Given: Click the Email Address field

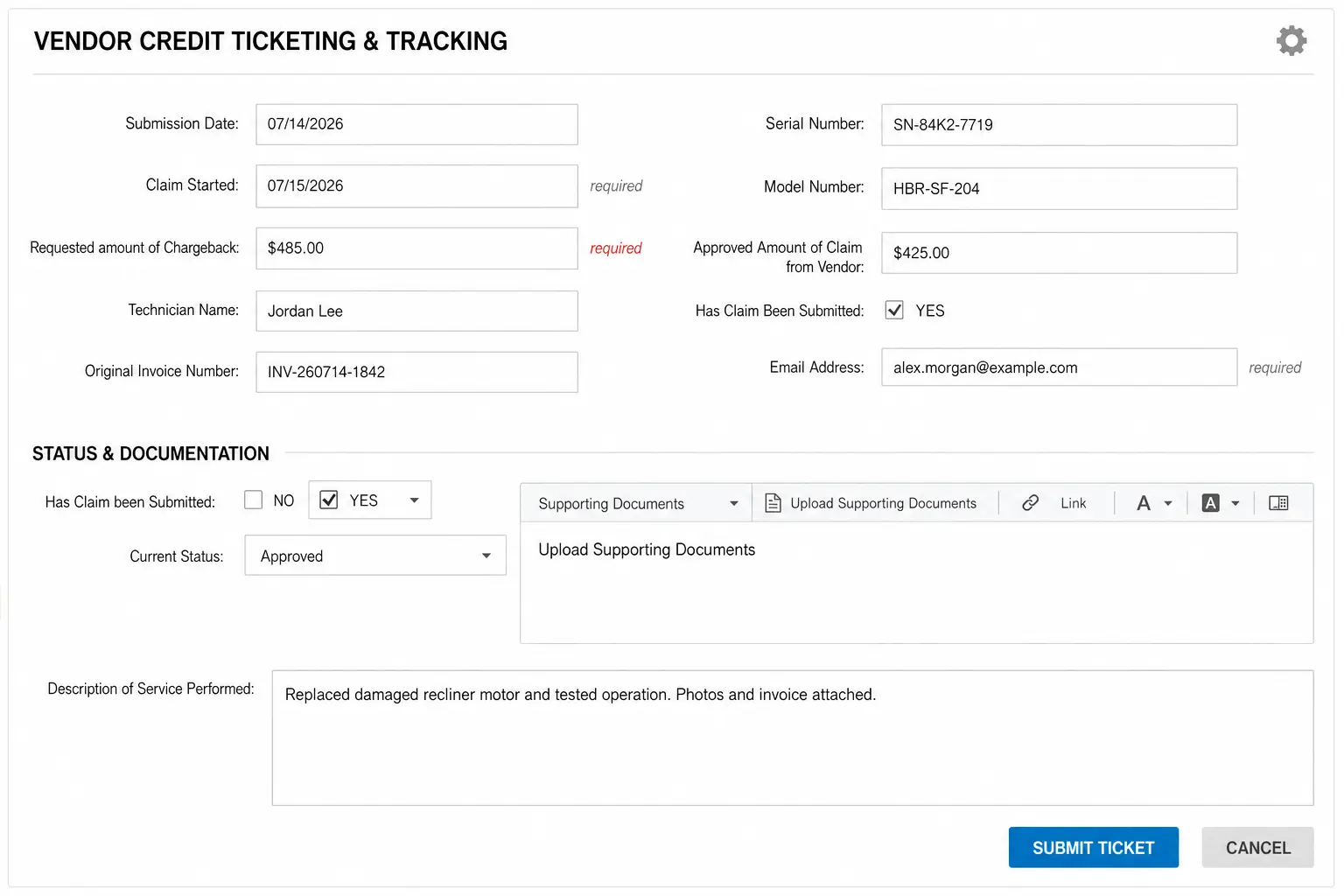Looking at the screenshot, I should (x=1060, y=367).
